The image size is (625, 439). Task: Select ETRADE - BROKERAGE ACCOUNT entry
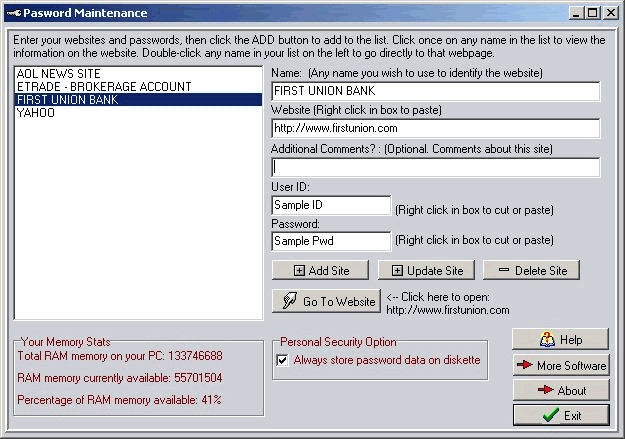[x=138, y=87]
